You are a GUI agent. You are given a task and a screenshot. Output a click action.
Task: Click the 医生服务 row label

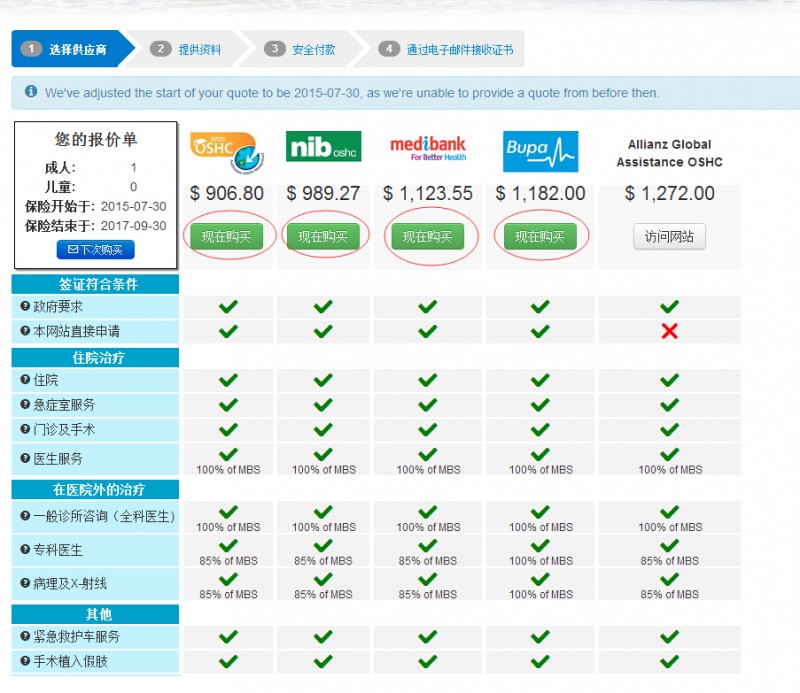[x=58, y=459]
